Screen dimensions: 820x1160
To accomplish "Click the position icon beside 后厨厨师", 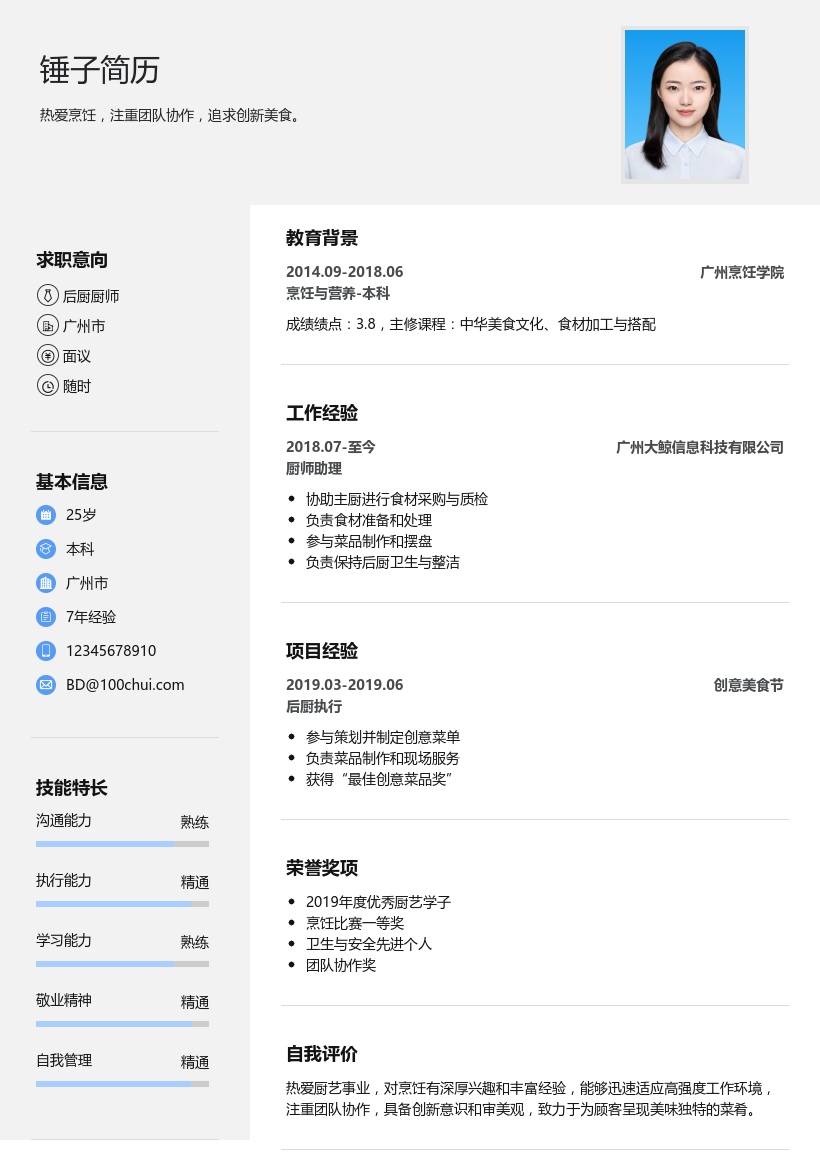I will 48,296.
